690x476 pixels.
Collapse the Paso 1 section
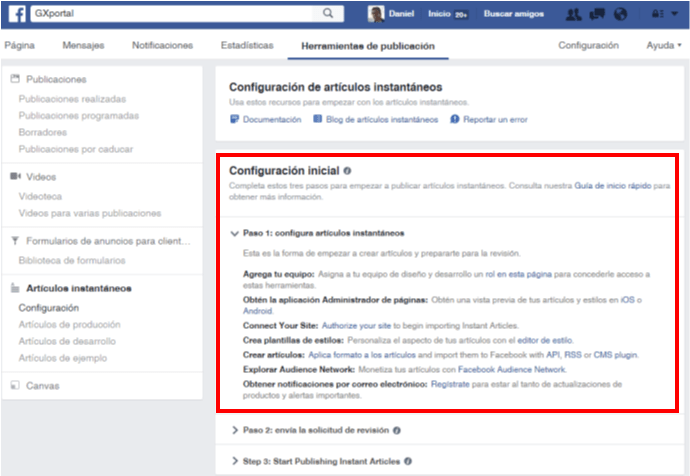234,232
